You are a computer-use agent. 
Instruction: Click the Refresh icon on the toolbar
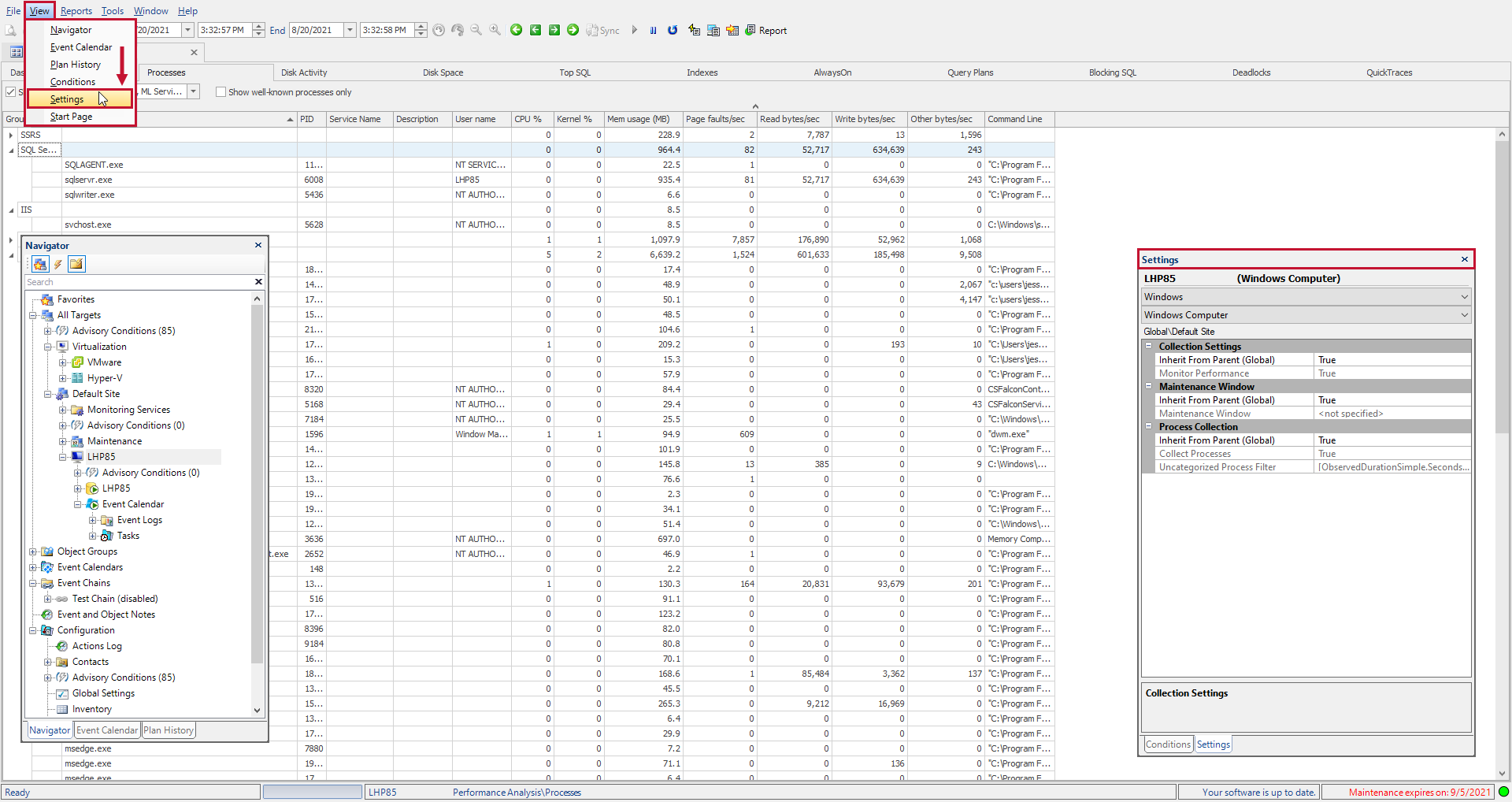tap(673, 30)
